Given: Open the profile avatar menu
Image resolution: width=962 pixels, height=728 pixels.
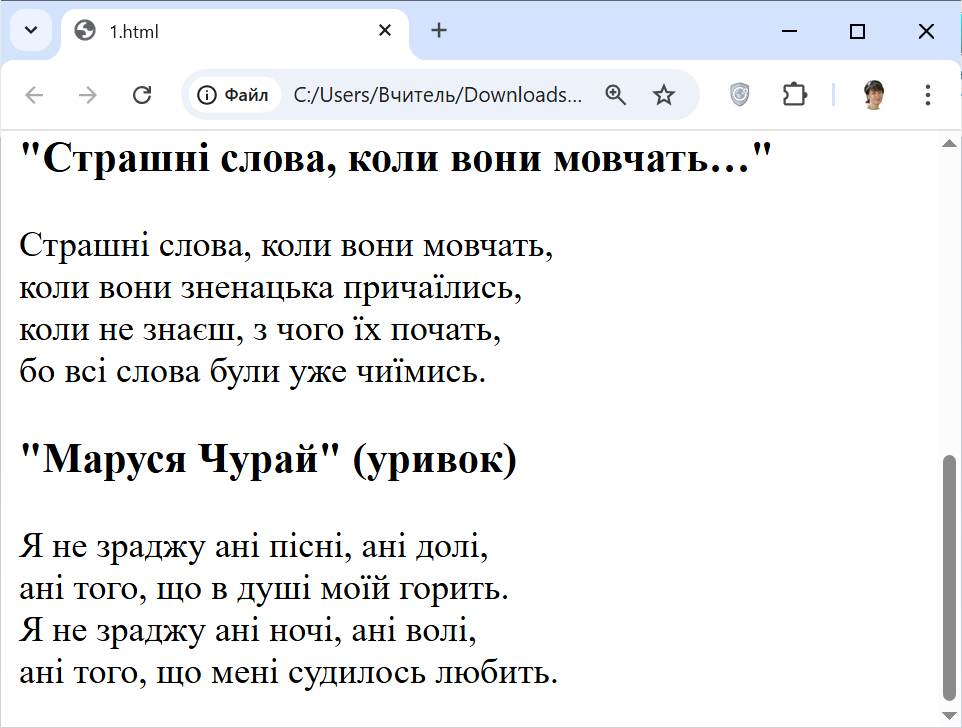Looking at the screenshot, I should [874, 95].
